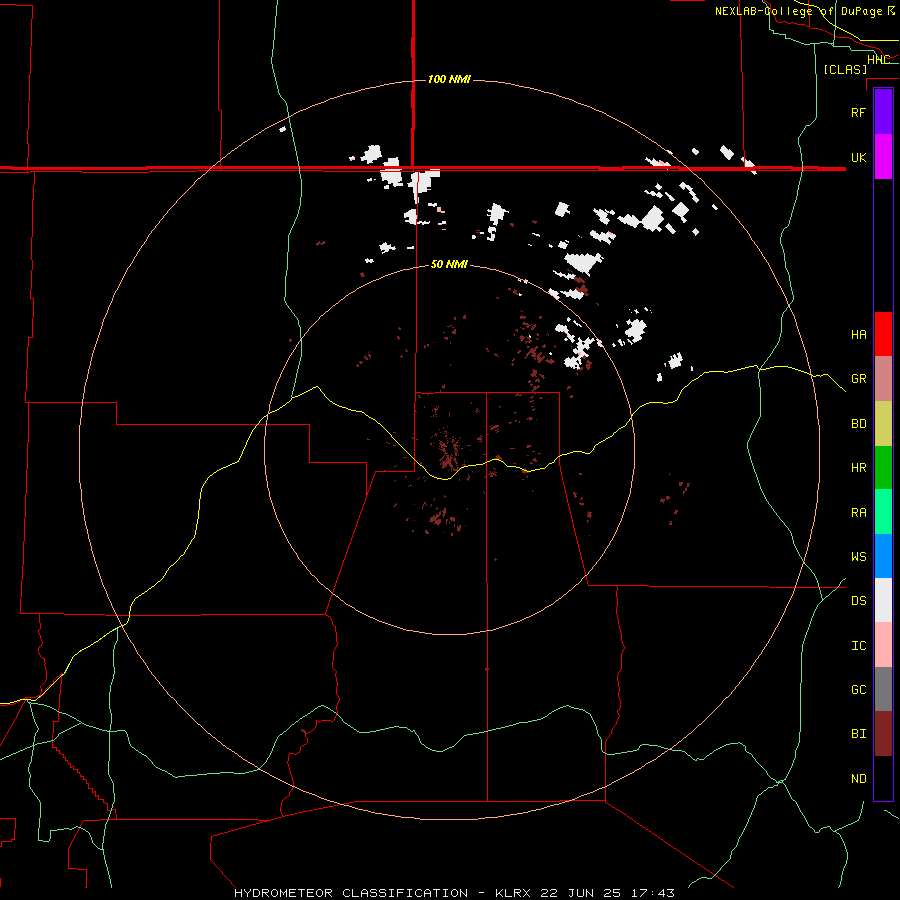The image size is (900, 900).
Task: Click the IC legend label
Action: tap(859, 646)
